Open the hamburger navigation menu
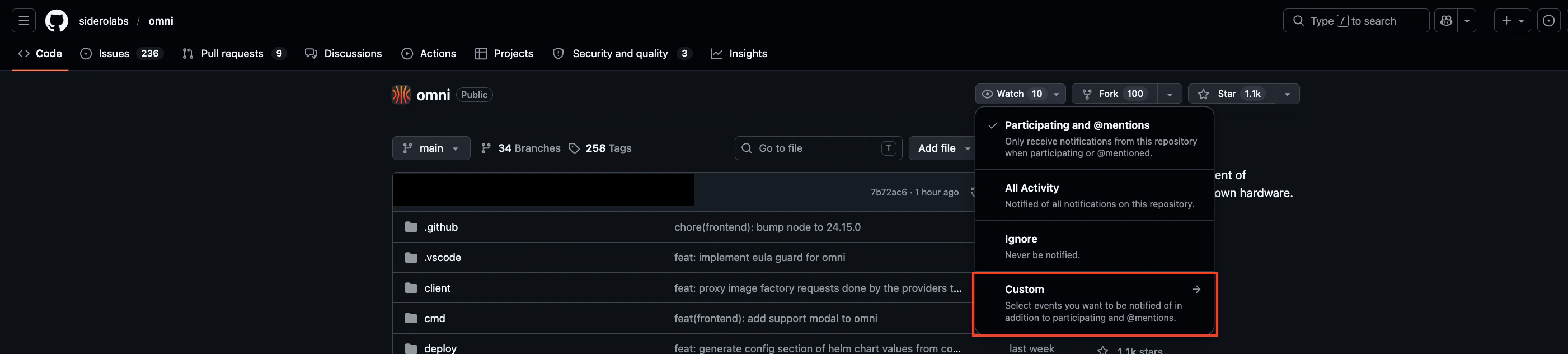The width and height of the screenshot is (1568, 354). tap(24, 21)
